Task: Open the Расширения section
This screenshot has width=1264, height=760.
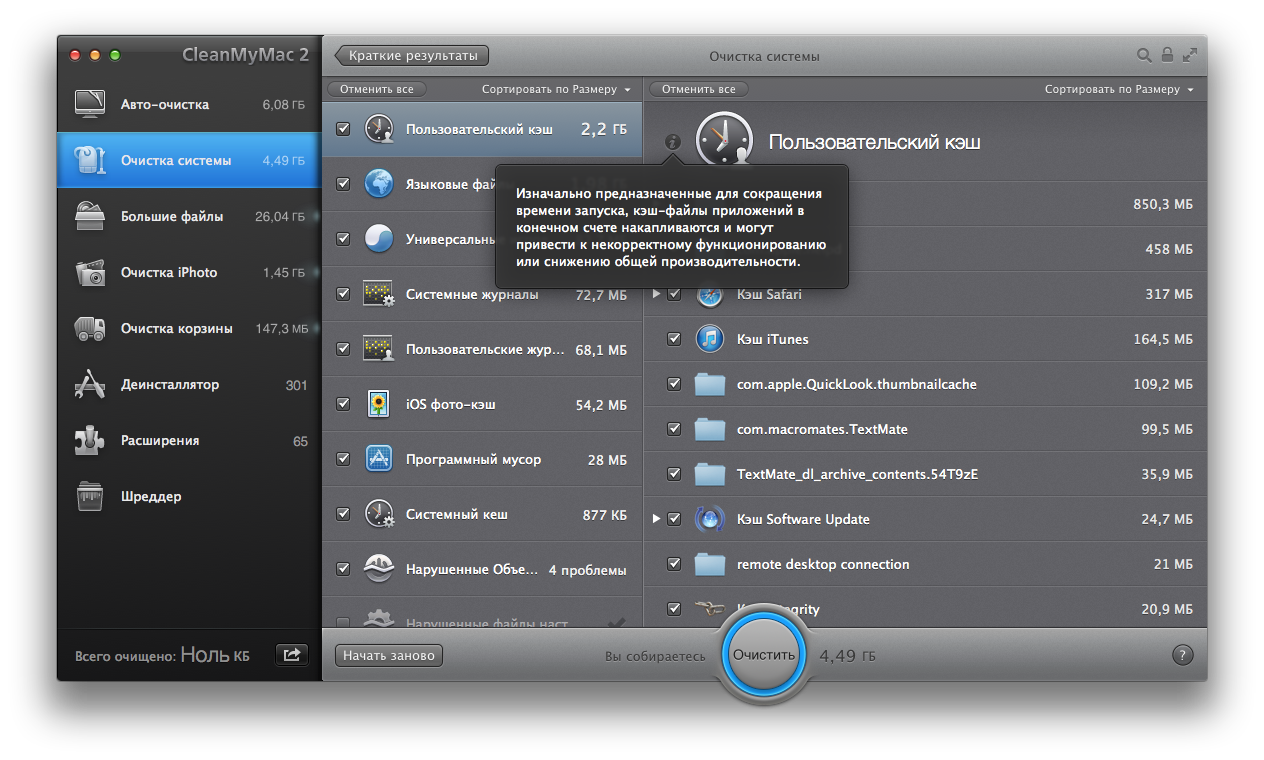Action: coord(189,440)
